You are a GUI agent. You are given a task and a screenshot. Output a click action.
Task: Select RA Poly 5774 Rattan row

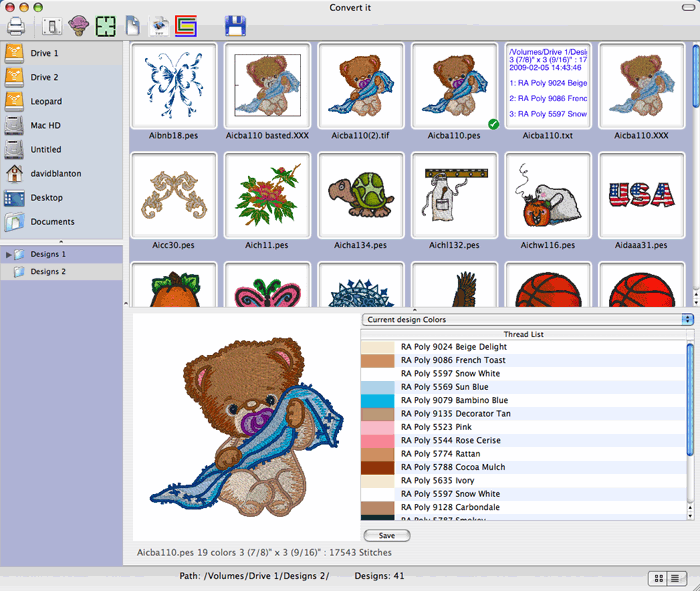click(x=523, y=454)
